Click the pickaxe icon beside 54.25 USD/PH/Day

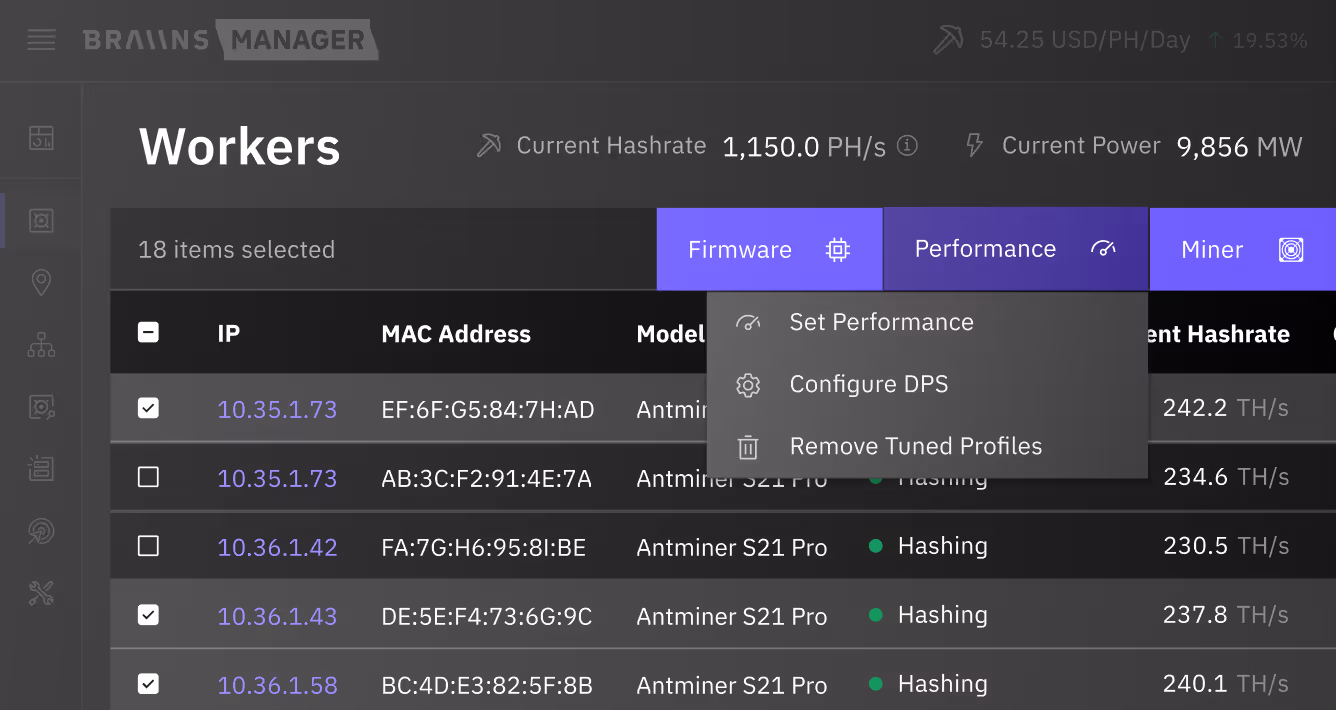[948, 40]
